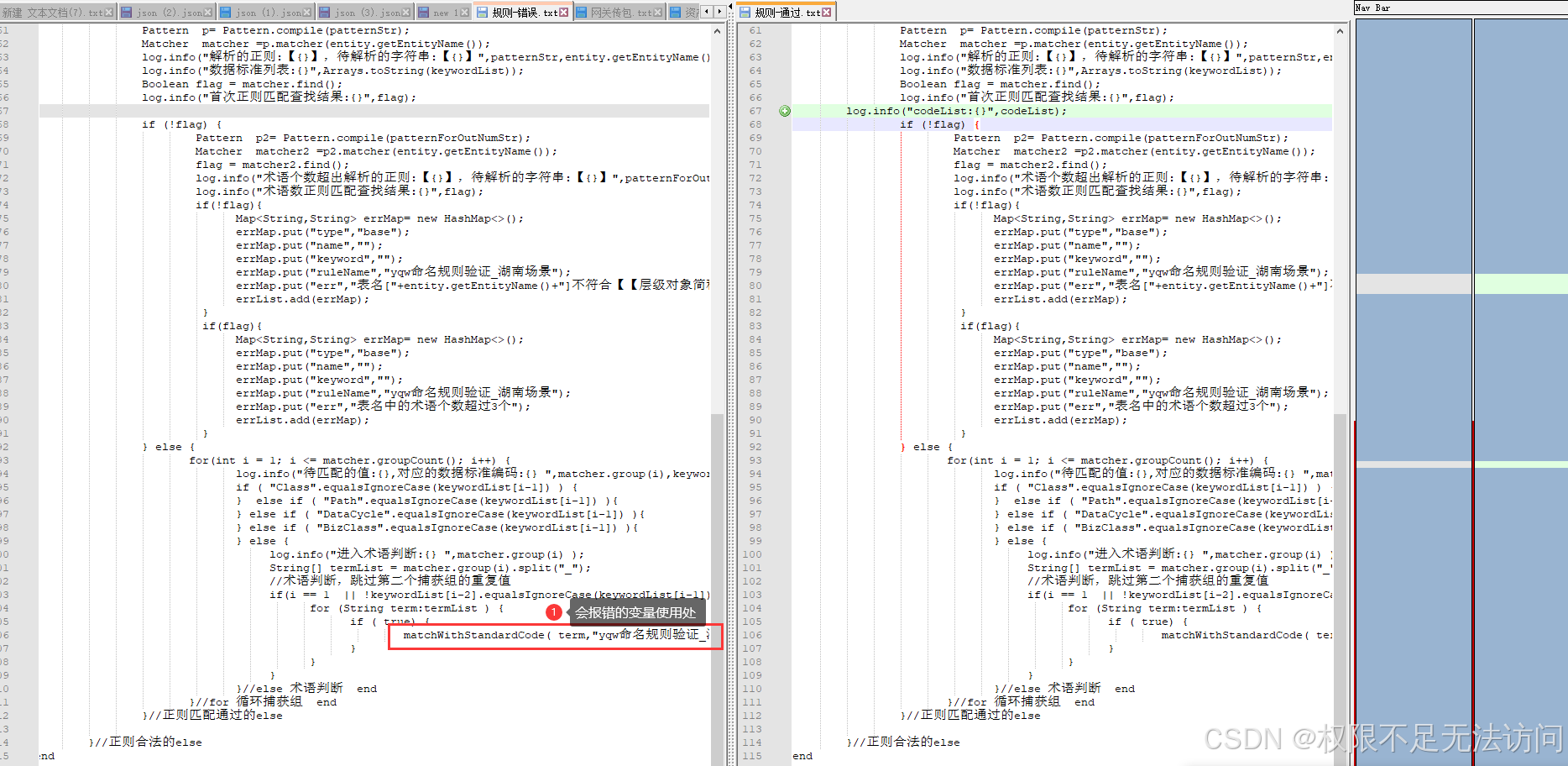1568x766 pixels.
Task: Click the file icon on 规则-错误.txt tab
Action: pyautogui.click(x=484, y=11)
